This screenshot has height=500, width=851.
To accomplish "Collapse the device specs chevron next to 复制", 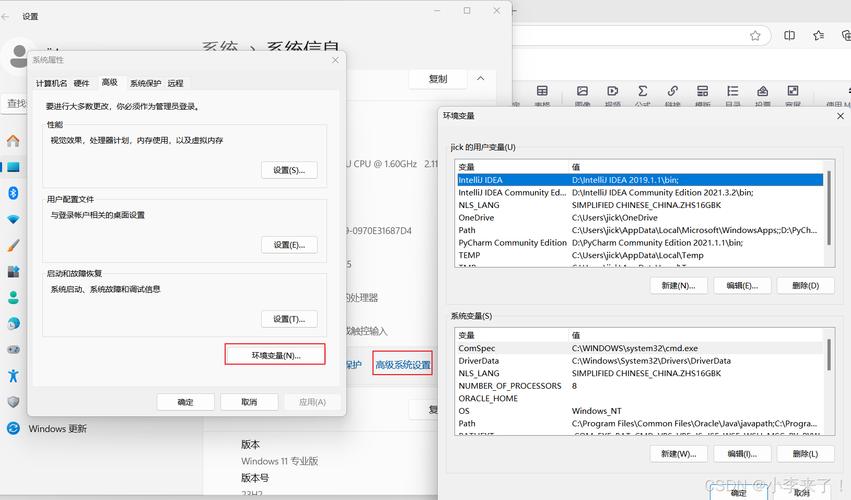I will tap(481, 78).
